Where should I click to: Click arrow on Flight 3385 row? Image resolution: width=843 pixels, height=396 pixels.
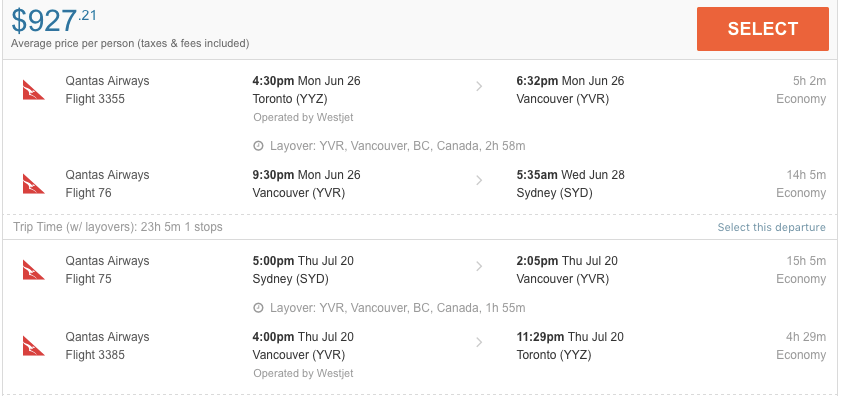pyautogui.click(x=479, y=343)
